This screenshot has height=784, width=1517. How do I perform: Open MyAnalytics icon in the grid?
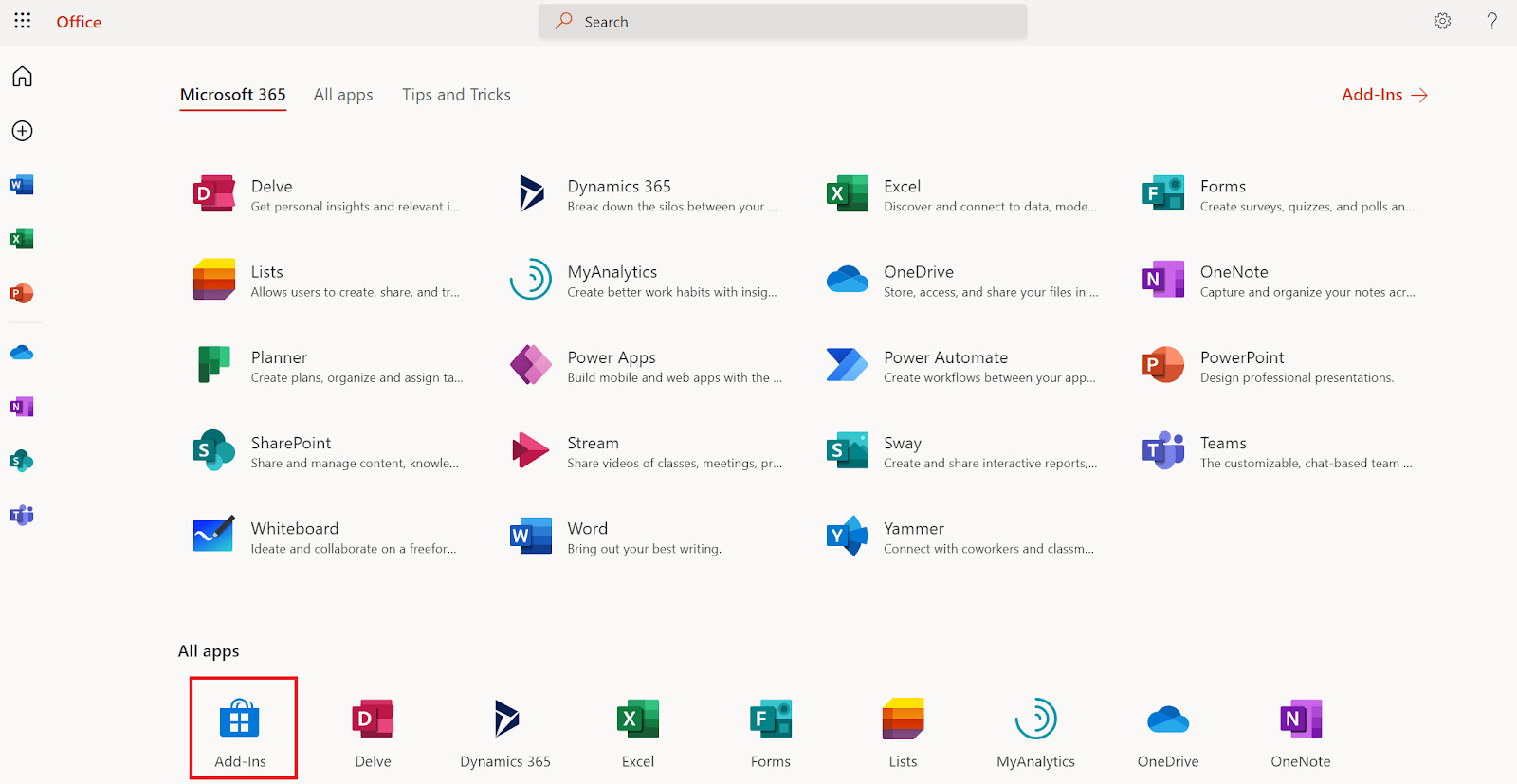pyautogui.click(x=531, y=279)
